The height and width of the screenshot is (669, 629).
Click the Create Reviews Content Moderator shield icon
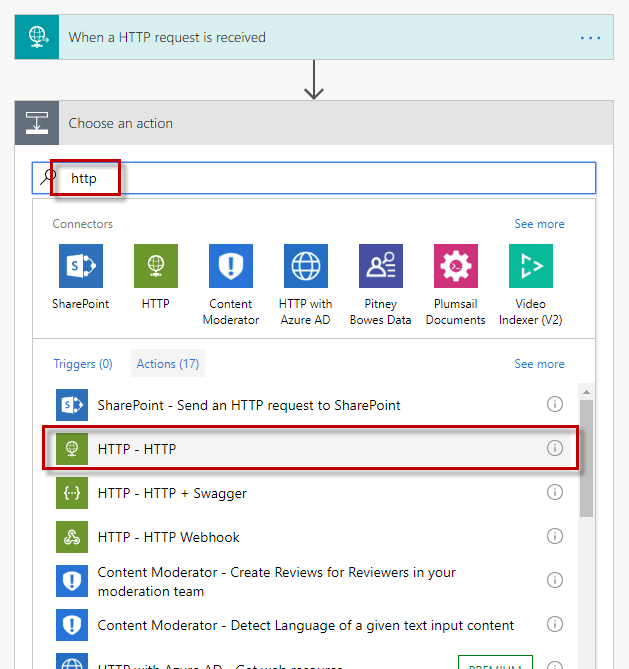pos(72,581)
